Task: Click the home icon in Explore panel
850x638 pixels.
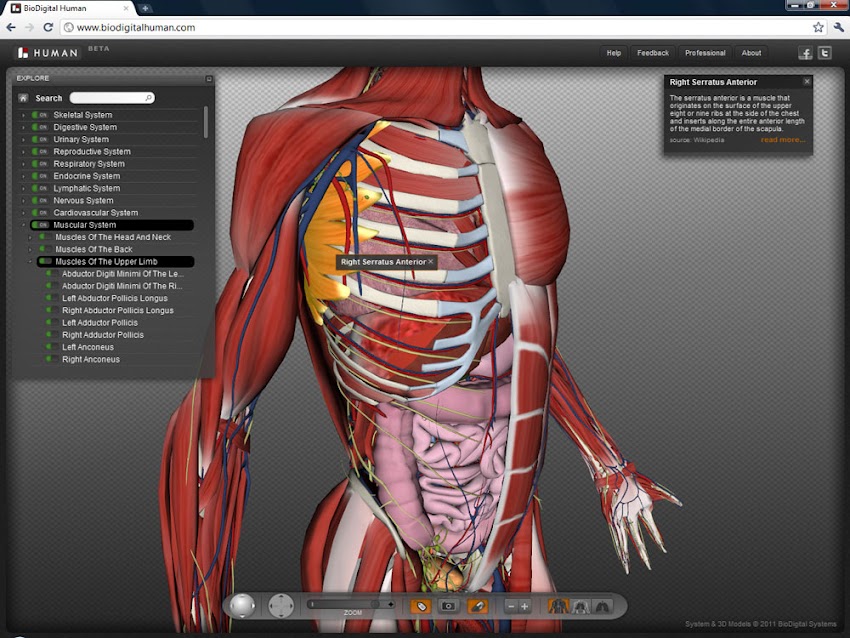Action: (23, 98)
